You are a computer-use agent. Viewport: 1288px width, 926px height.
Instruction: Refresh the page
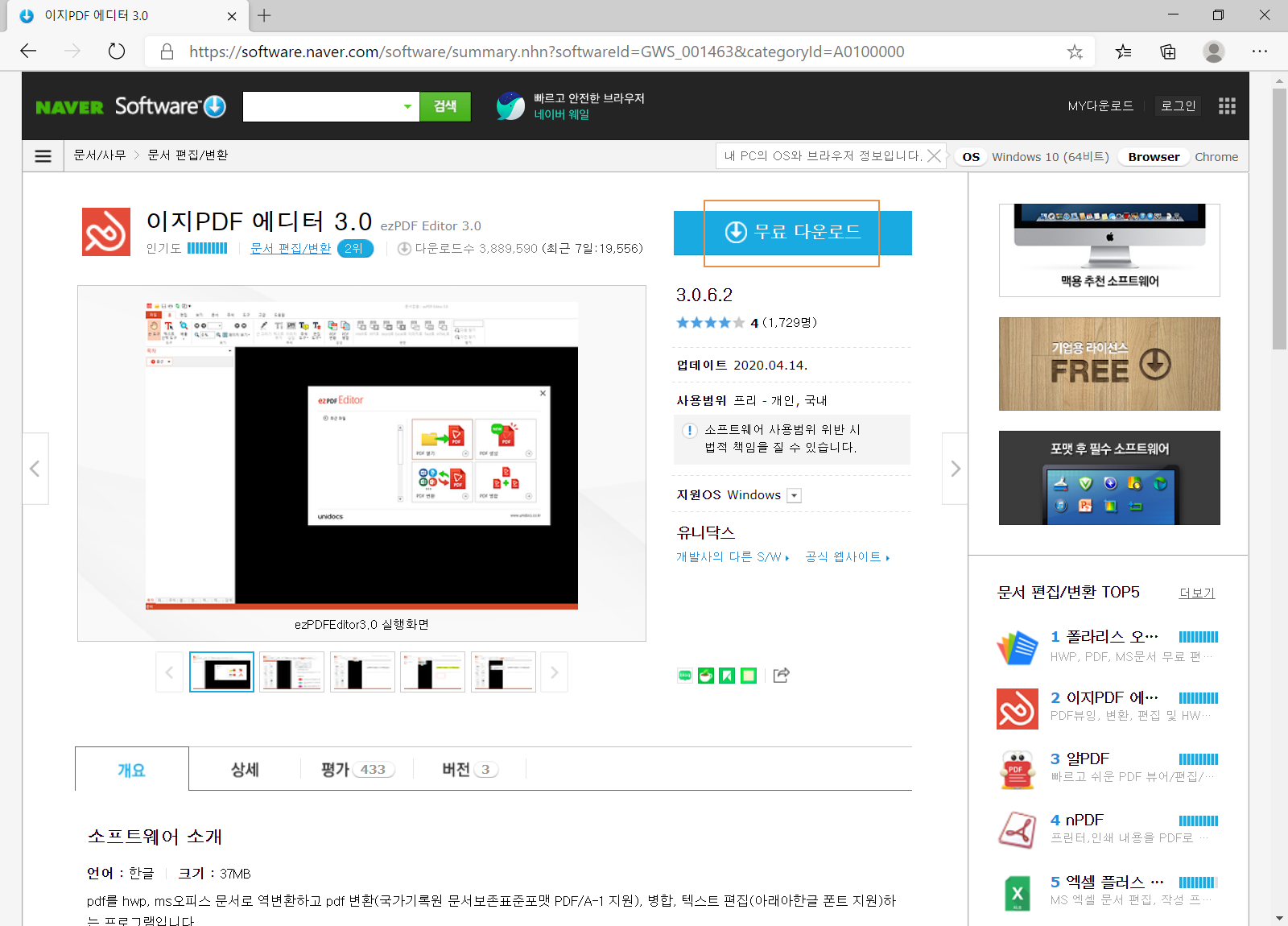click(x=117, y=52)
